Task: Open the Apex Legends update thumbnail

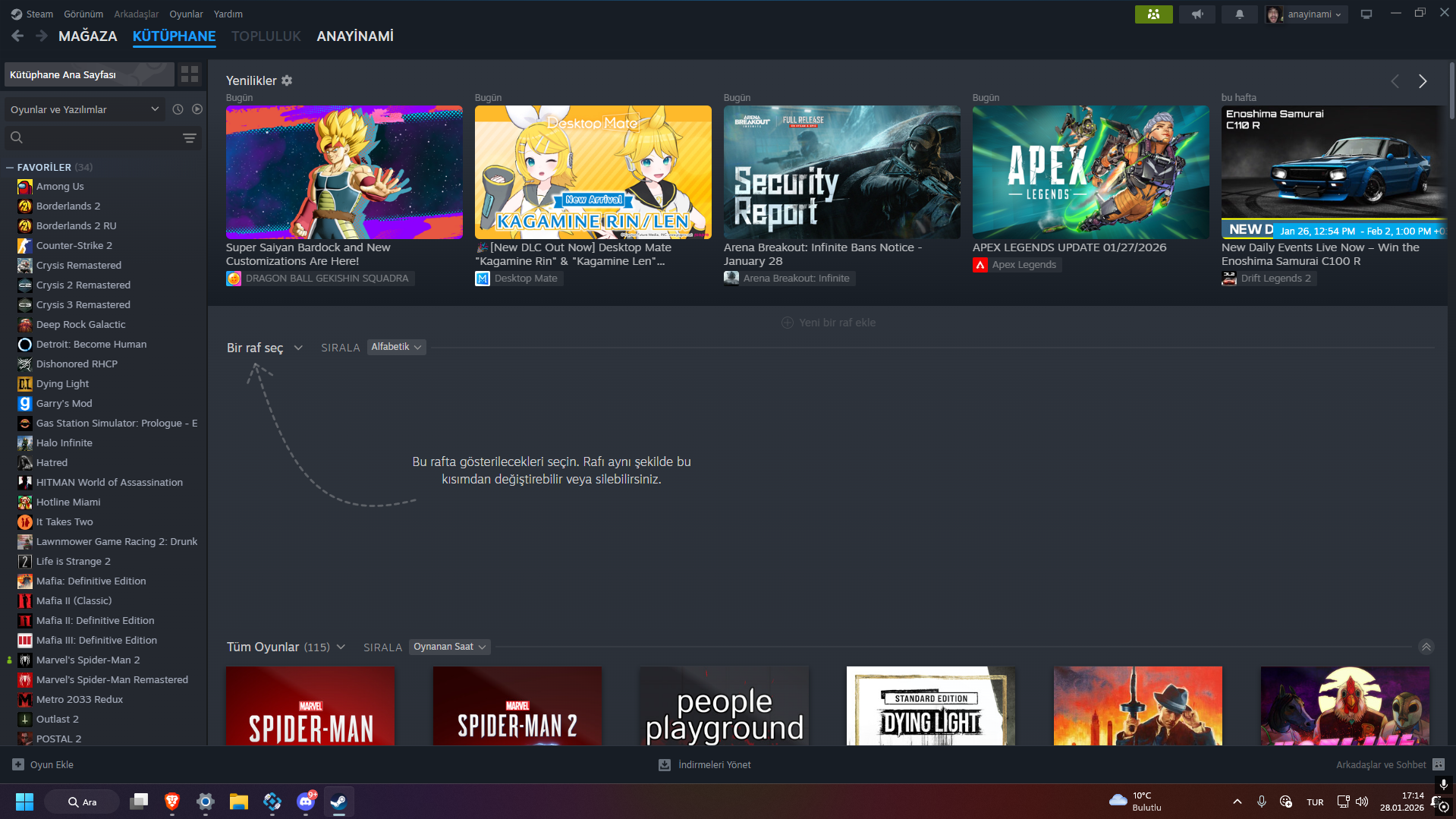Action: [x=1091, y=172]
